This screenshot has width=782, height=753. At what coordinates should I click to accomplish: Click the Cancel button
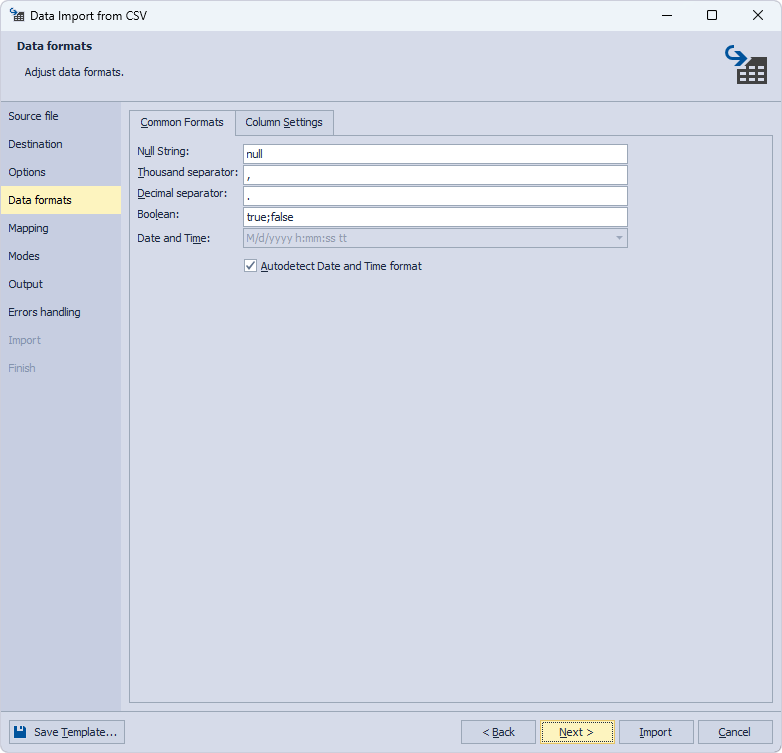[x=735, y=732]
